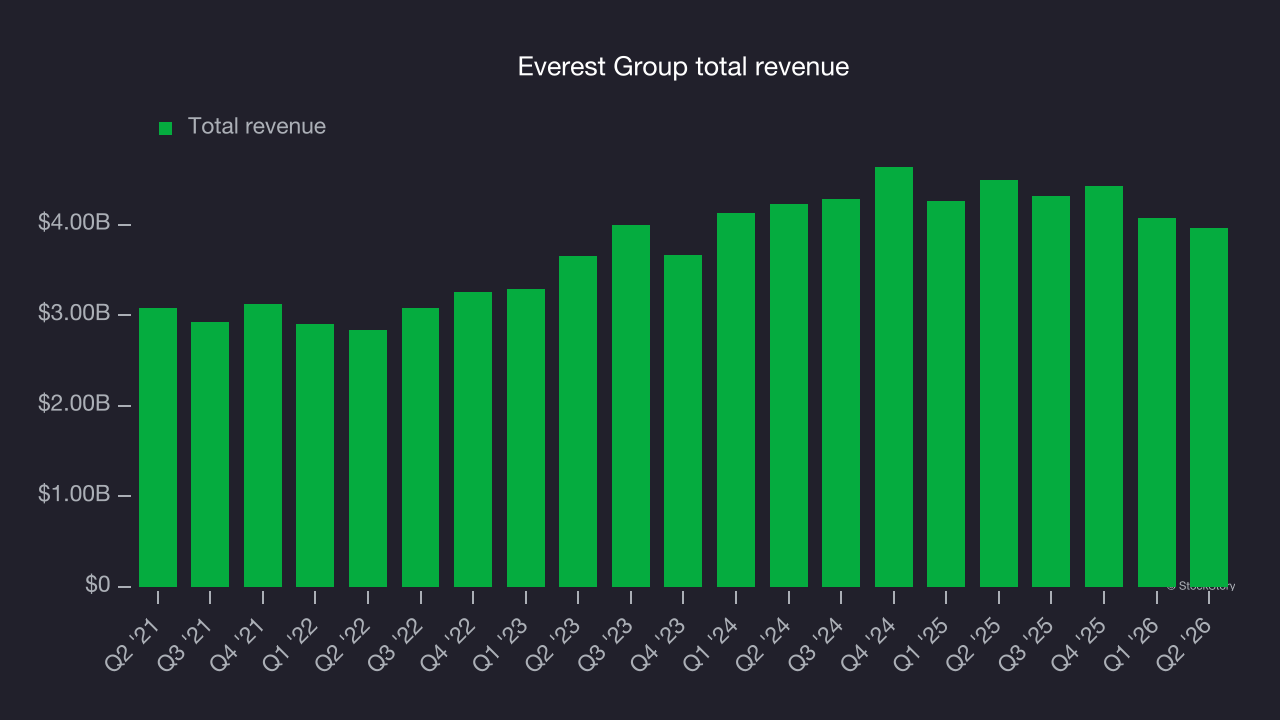1280x720 pixels.
Task: Select the Q1 '25 revenue bar
Action: coord(946,394)
